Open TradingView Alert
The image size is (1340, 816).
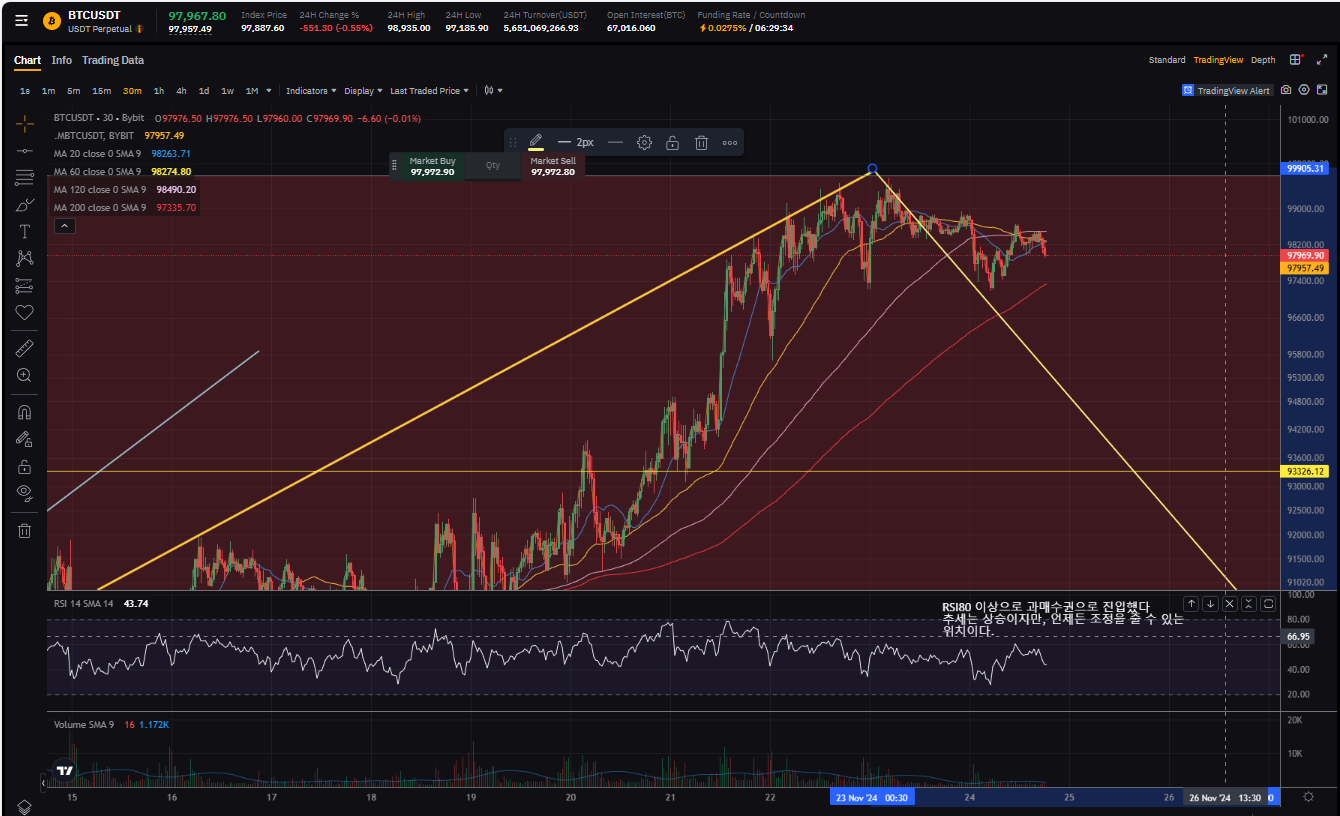pyautogui.click(x=1227, y=90)
